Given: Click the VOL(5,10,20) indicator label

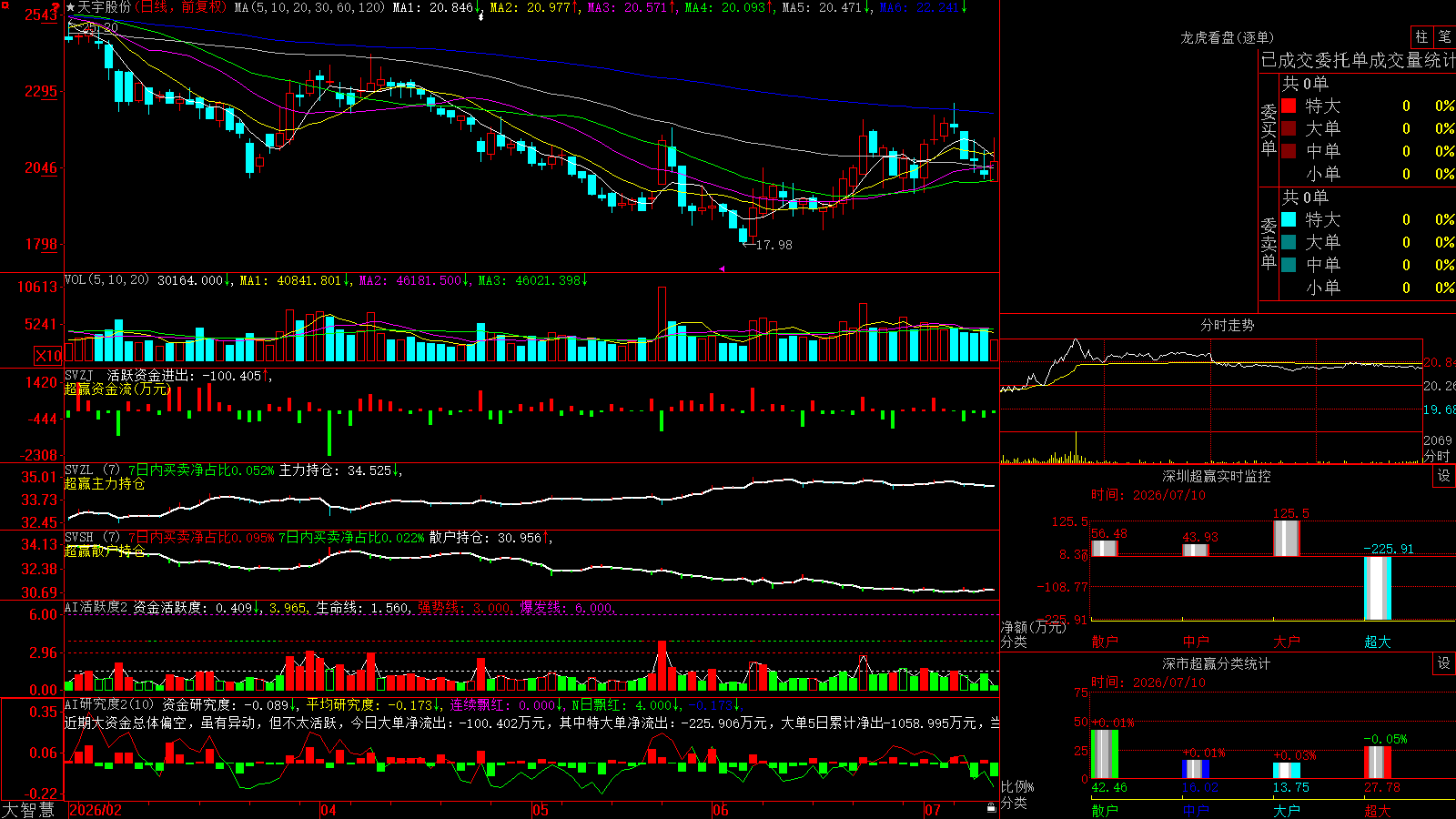Looking at the screenshot, I should 107,280.
